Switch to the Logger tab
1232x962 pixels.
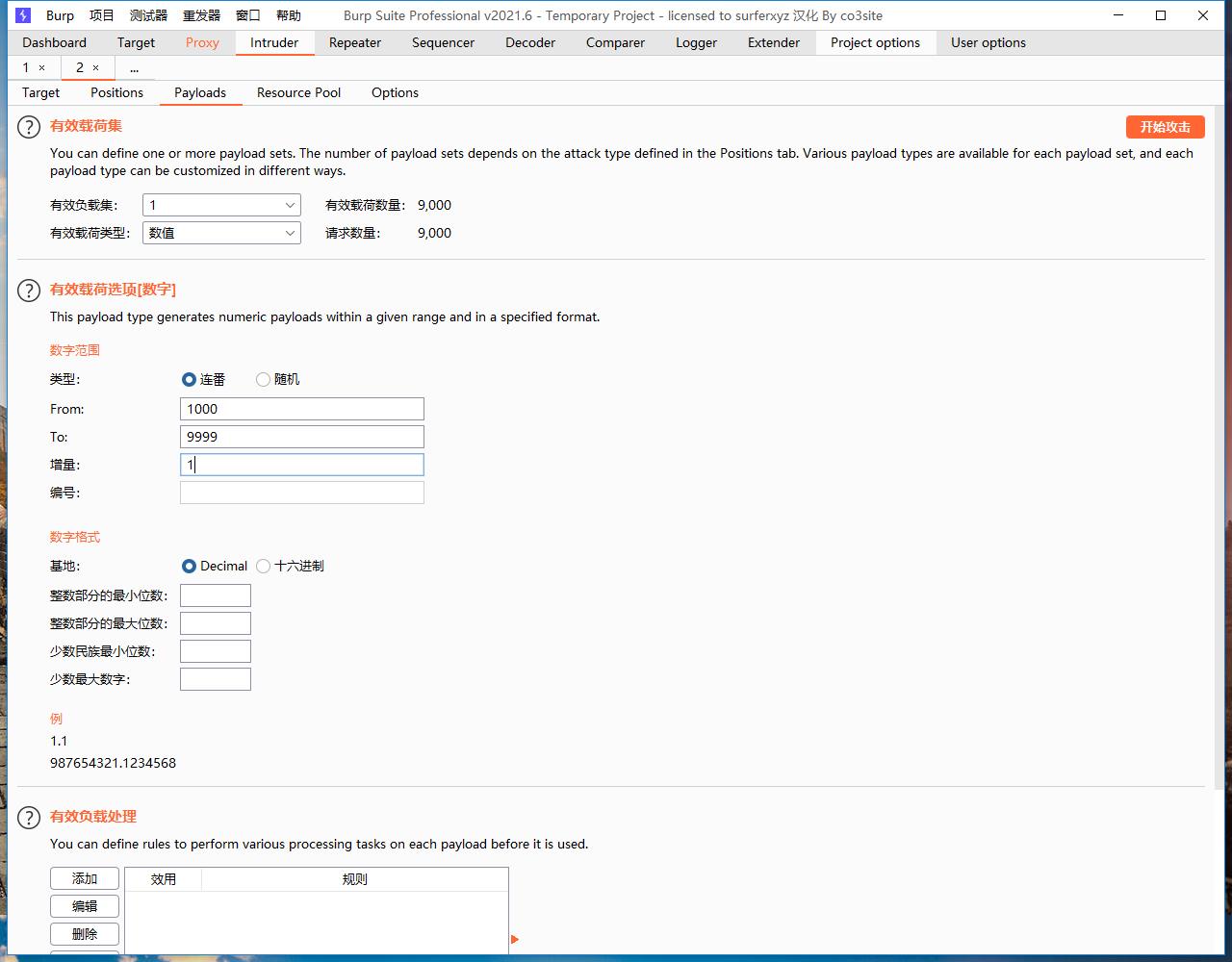tap(696, 42)
